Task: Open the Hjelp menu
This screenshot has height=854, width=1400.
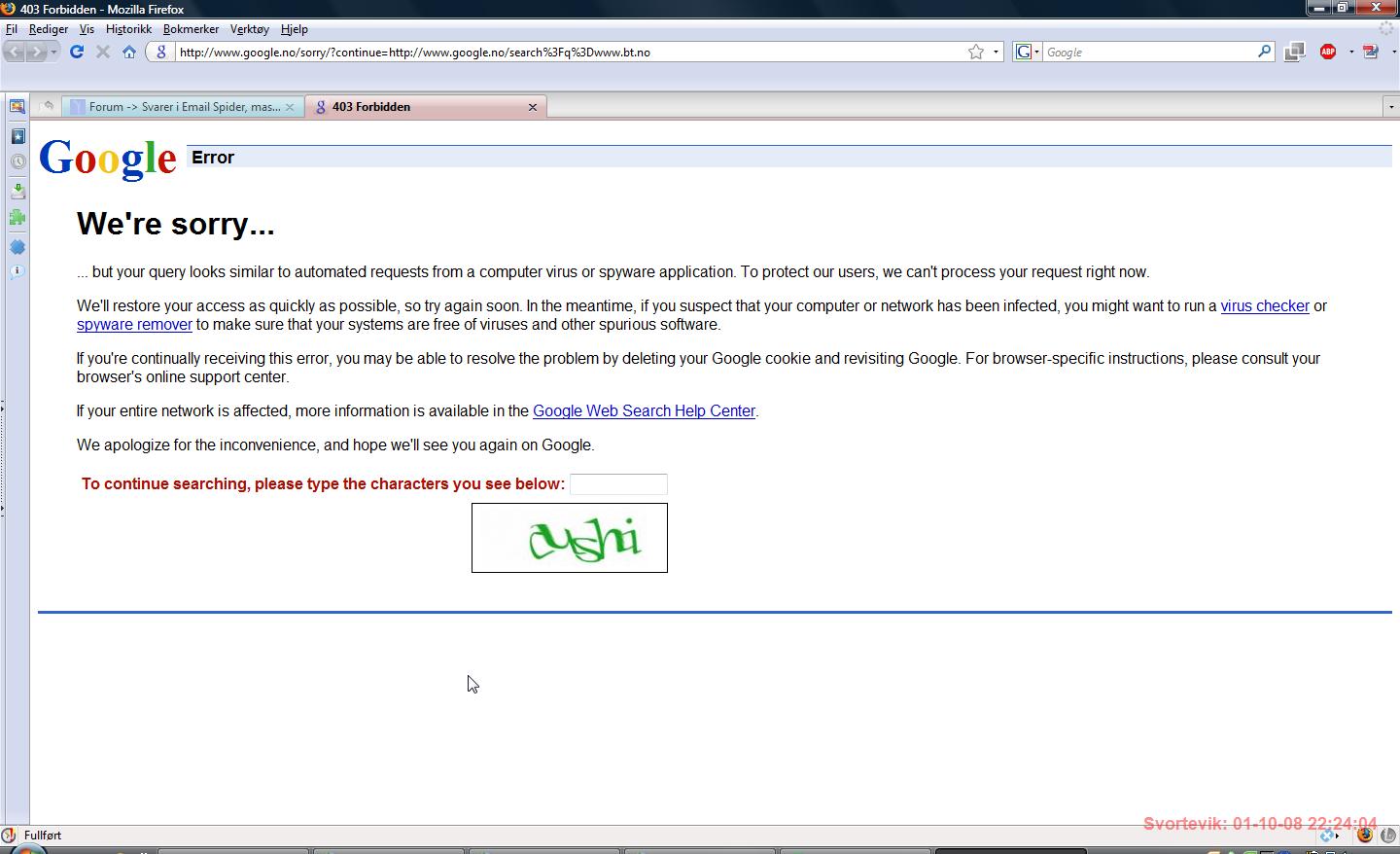Action: click(294, 29)
